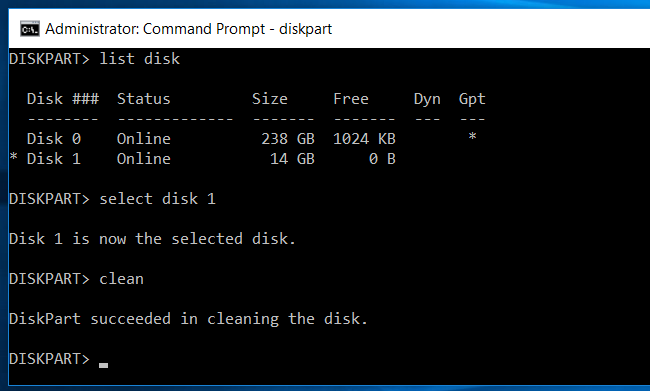
Task: Click the 'list disk' command text
Action: 140,59
